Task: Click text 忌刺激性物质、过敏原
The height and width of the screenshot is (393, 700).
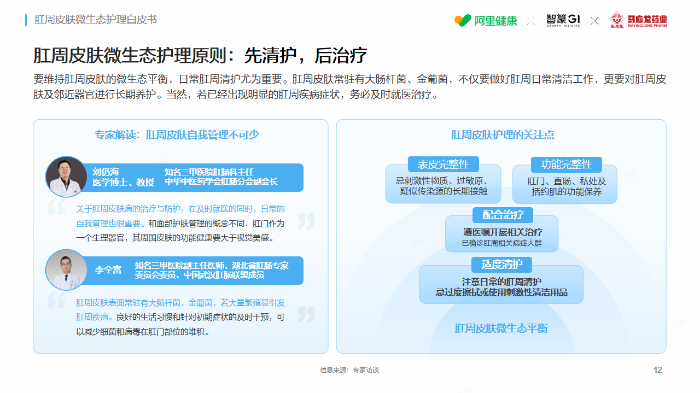Action: 442,181
